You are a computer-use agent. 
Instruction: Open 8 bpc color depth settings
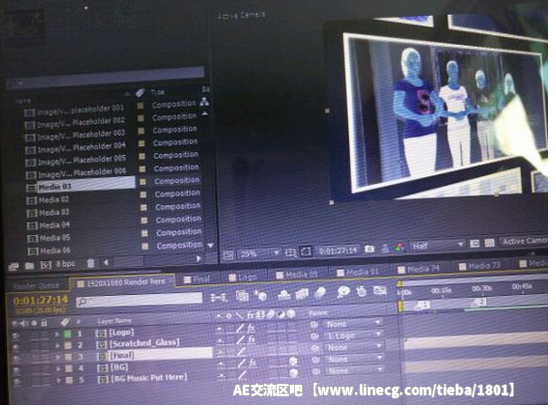66,264
